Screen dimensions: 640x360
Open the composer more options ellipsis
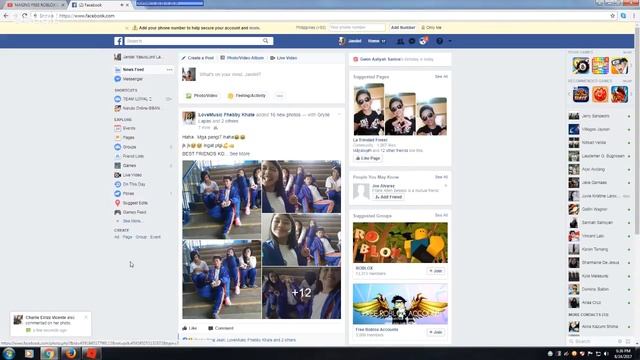pyautogui.click(x=280, y=96)
